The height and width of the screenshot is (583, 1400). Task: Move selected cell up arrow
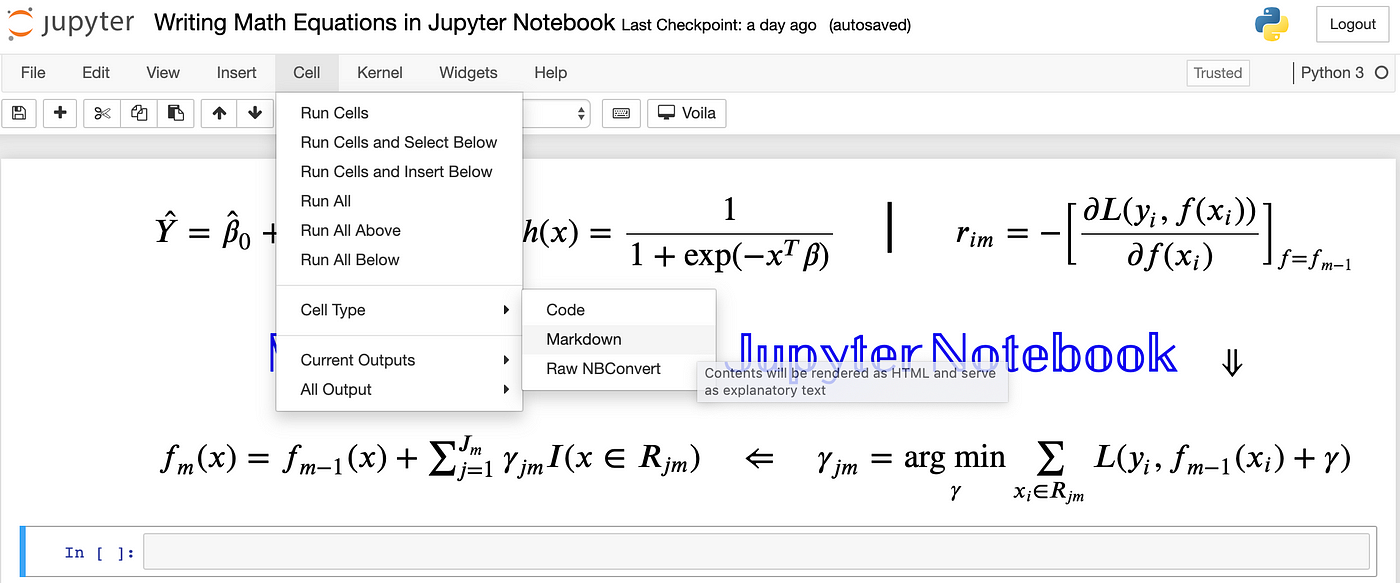tap(219, 113)
